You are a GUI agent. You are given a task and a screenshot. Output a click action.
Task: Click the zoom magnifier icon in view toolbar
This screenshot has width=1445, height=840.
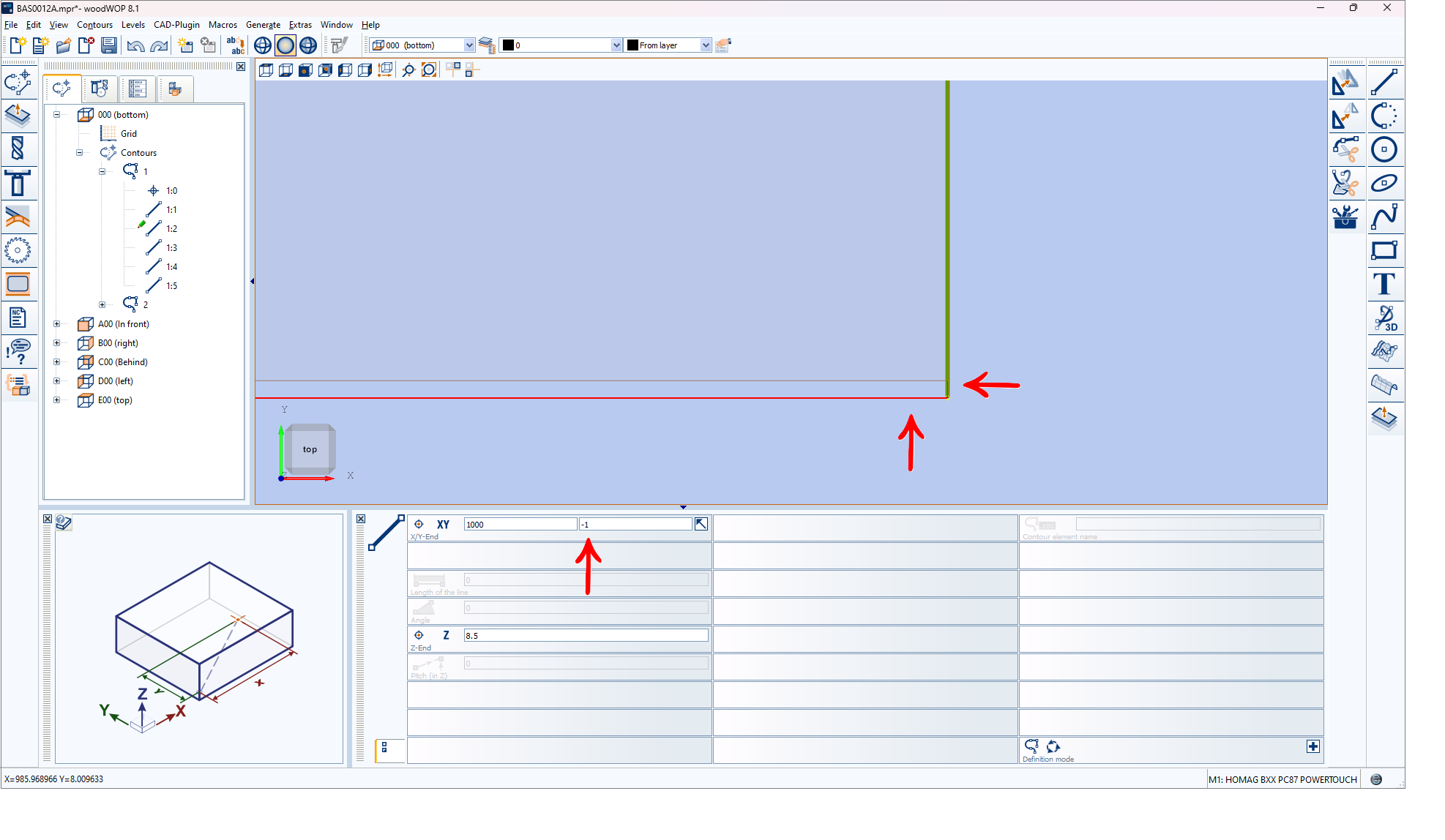click(x=408, y=70)
